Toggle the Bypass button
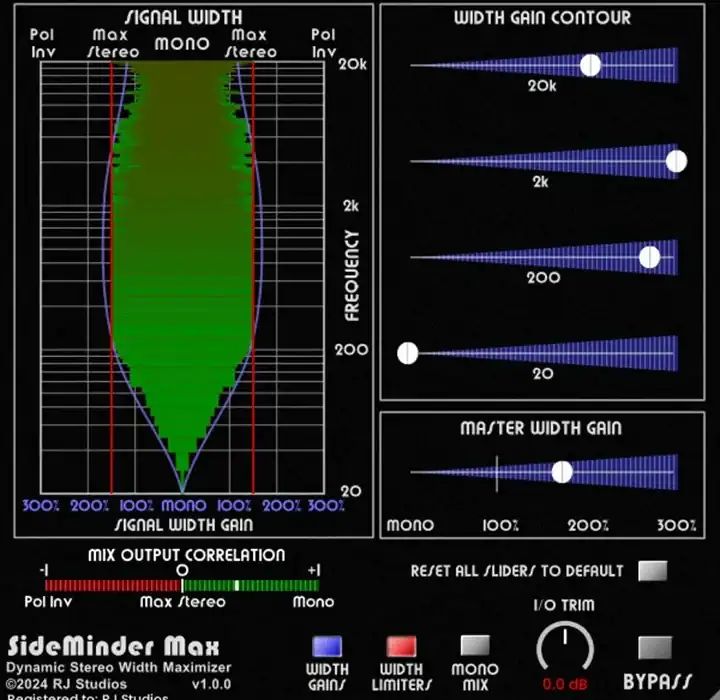 (655, 647)
